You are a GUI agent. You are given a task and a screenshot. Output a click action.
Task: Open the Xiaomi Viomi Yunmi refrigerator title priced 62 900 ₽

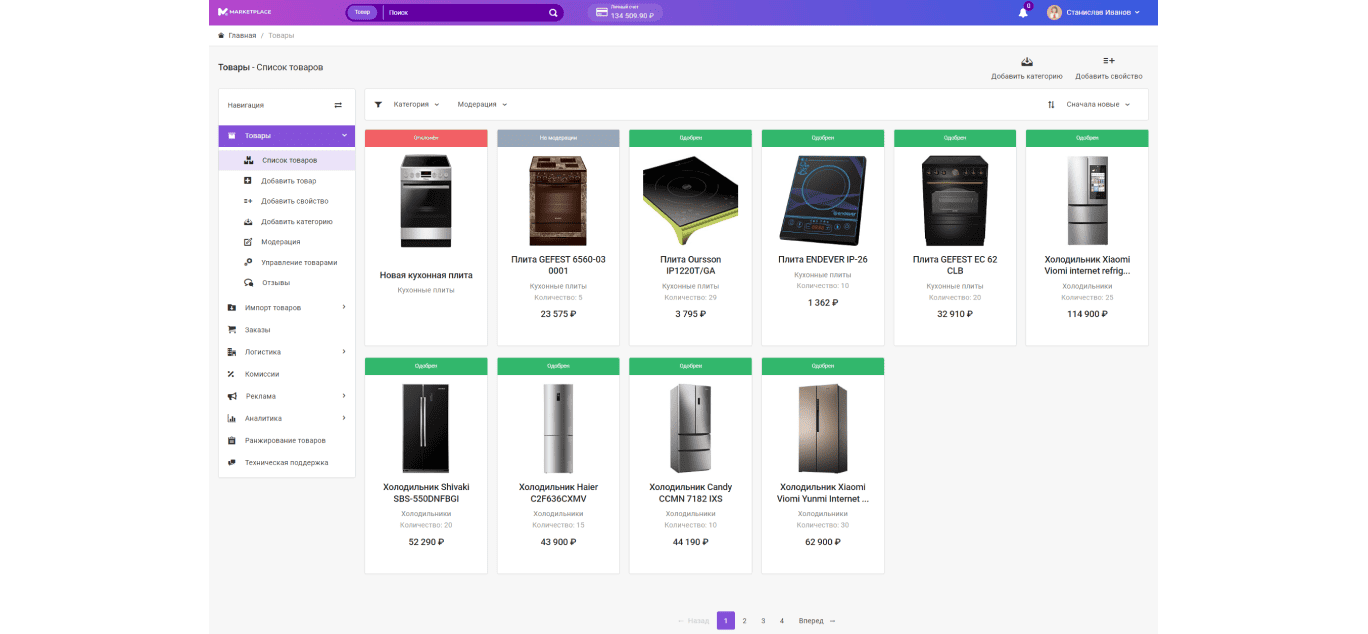point(823,493)
